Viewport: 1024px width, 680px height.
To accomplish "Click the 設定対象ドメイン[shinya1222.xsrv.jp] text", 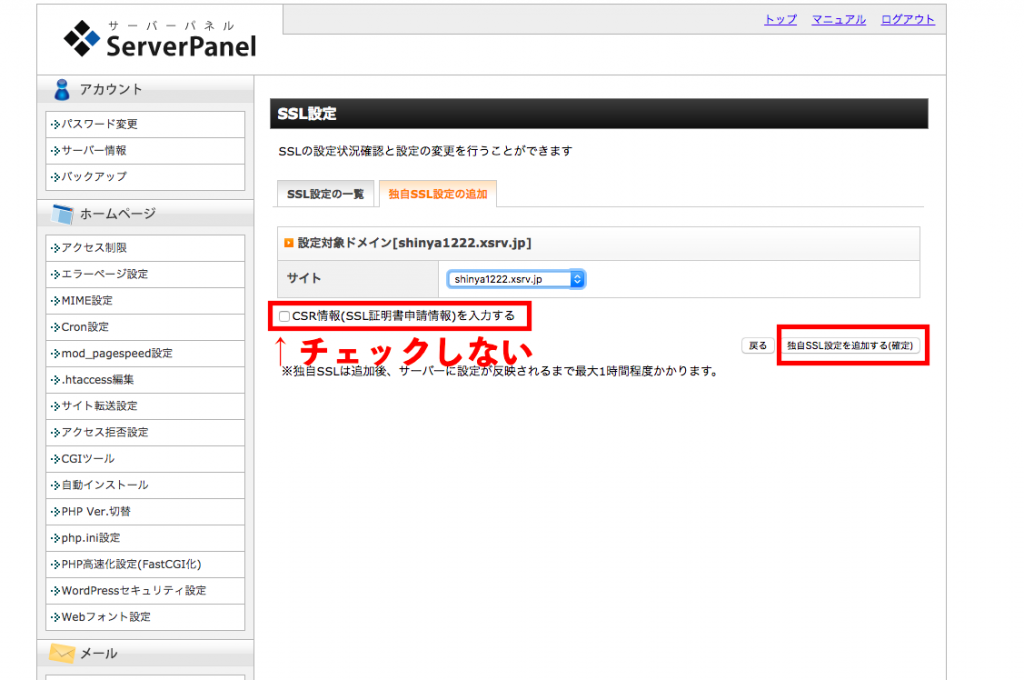I will tap(414, 243).
